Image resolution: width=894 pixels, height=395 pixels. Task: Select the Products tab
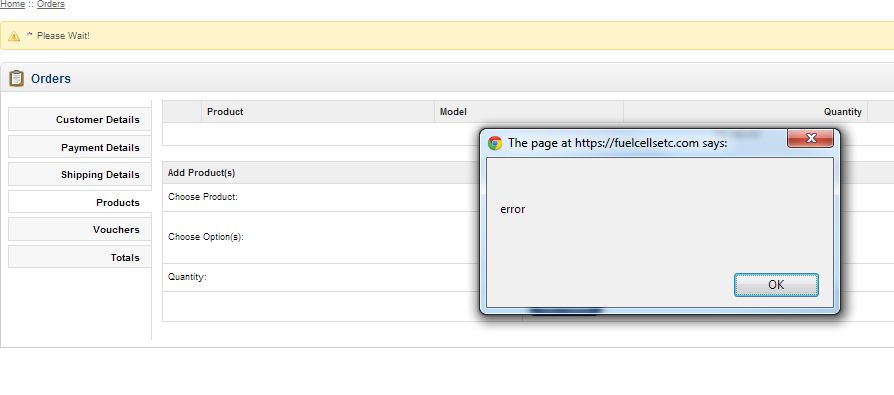pos(80,202)
